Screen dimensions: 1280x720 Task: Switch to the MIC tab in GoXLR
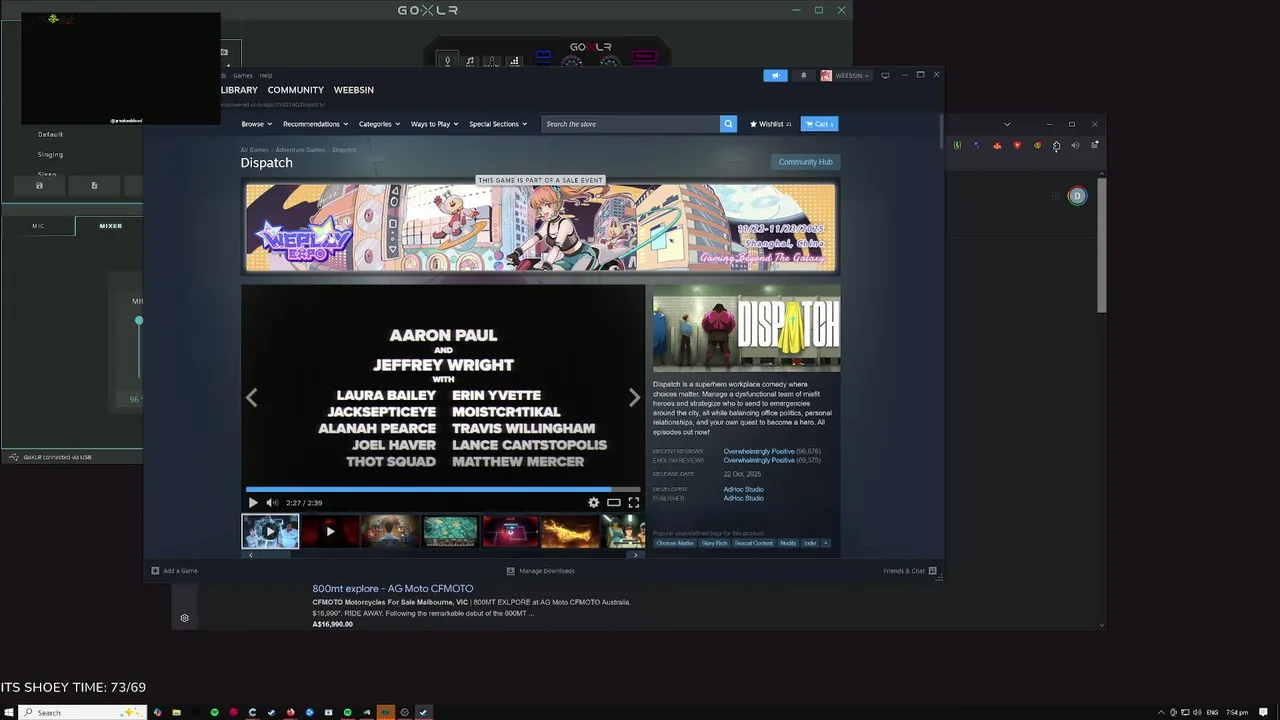click(x=38, y=226)
